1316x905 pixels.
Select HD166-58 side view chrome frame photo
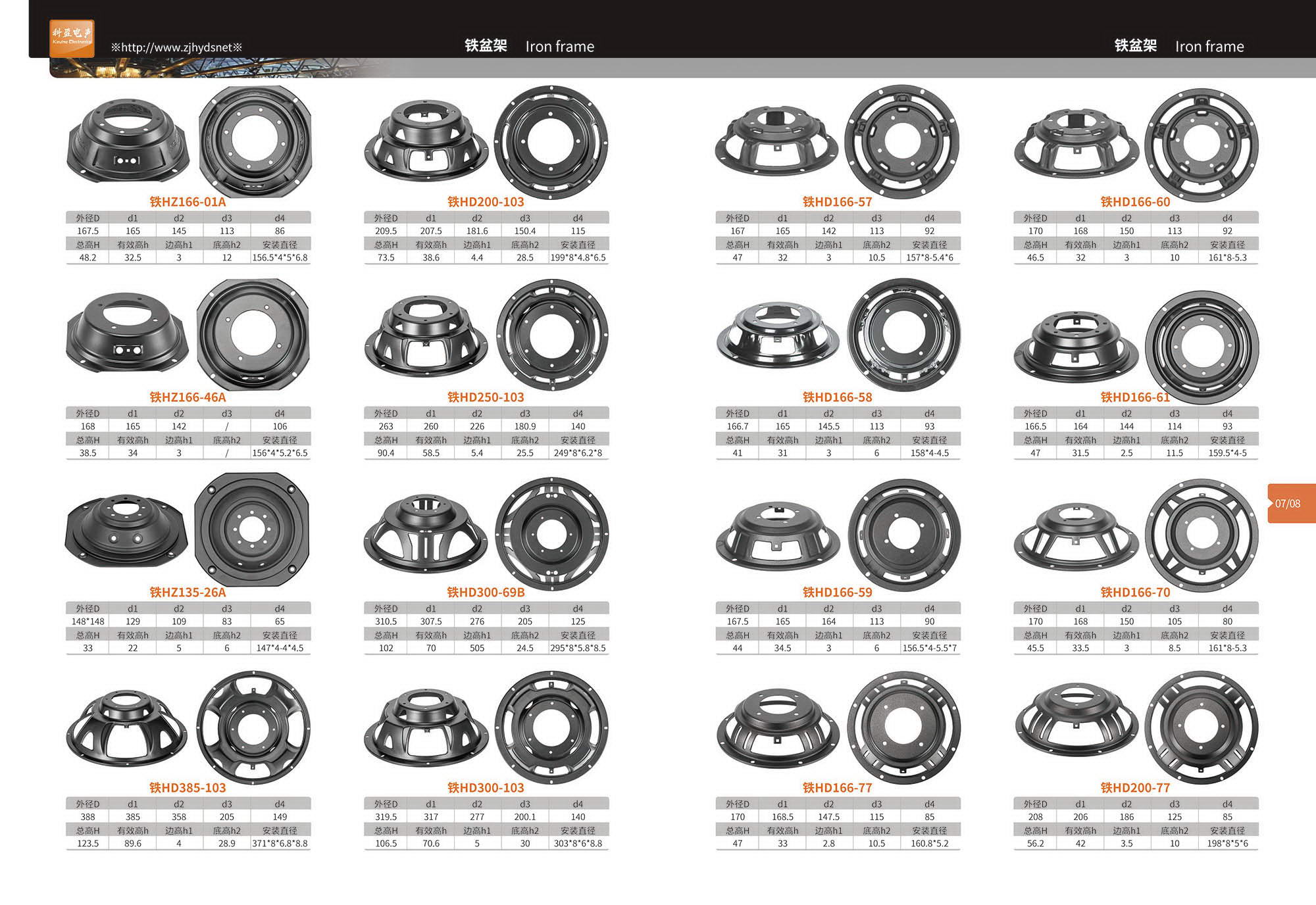(x=778, y=335)
